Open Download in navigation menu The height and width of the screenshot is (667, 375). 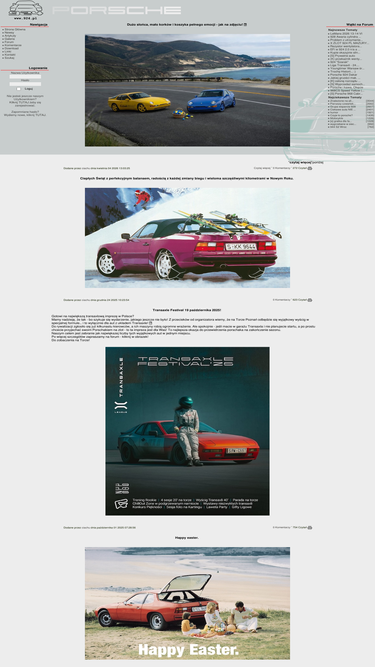11,48
